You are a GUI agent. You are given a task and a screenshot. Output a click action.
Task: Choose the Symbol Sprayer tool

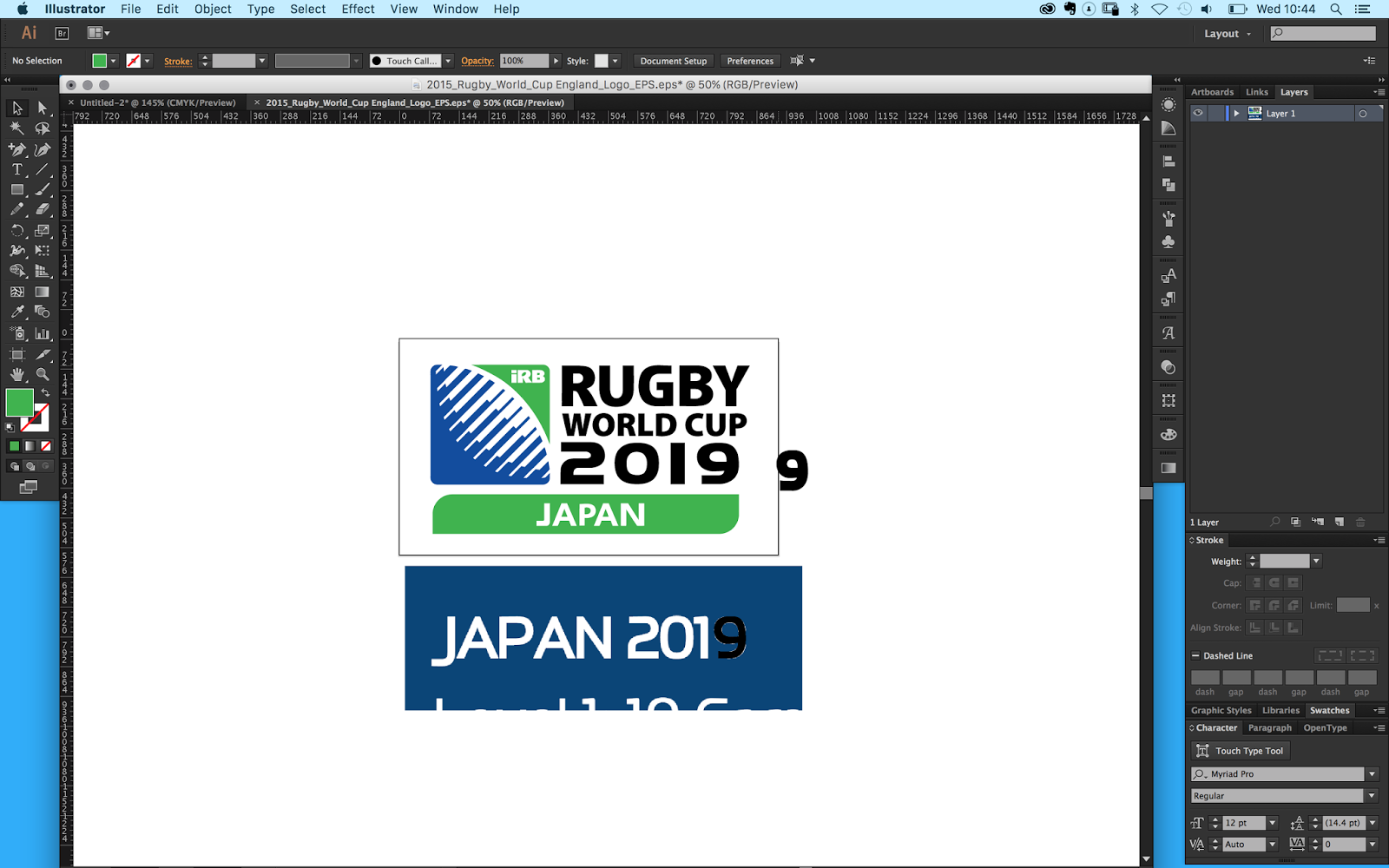point(16,333)
